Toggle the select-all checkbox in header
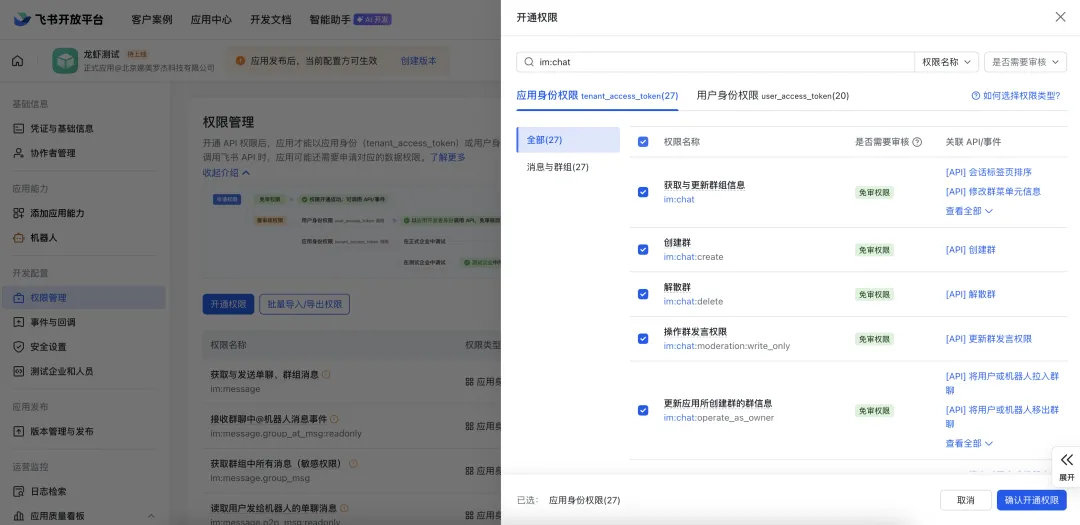The height and width of the screenshot is (525, 1080). coord(643,142)
